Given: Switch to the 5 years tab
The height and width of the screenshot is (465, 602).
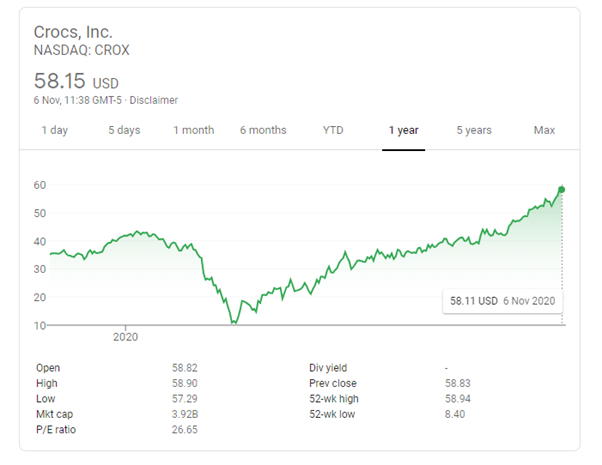Looking at the screenshot, I should (x=474, y=130).
